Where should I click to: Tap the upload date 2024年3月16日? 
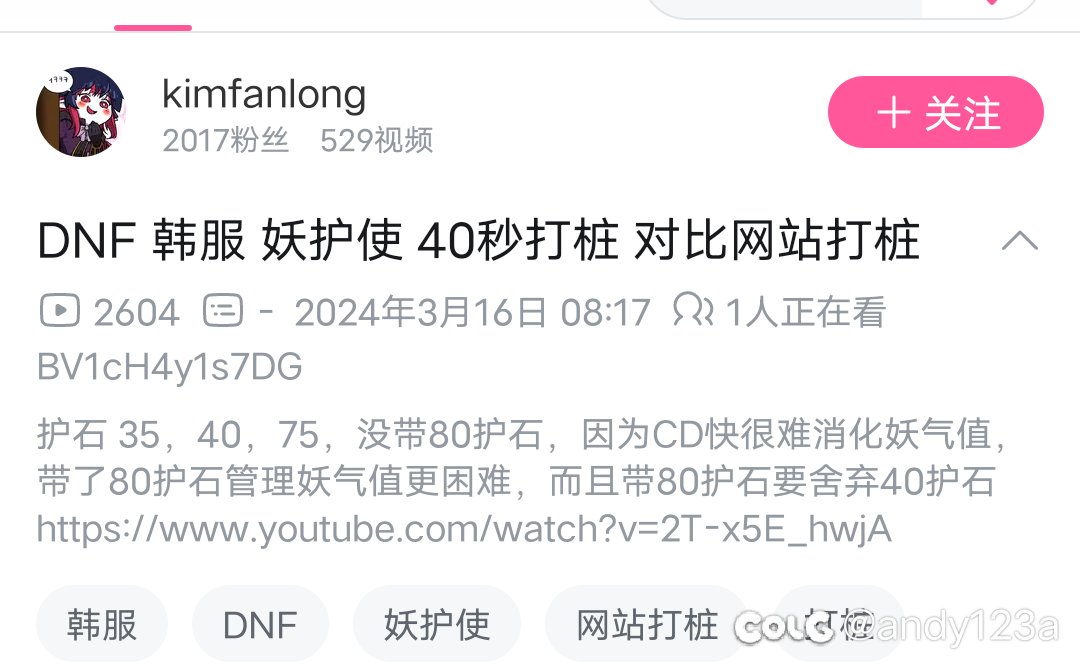(x=421, y=311)
